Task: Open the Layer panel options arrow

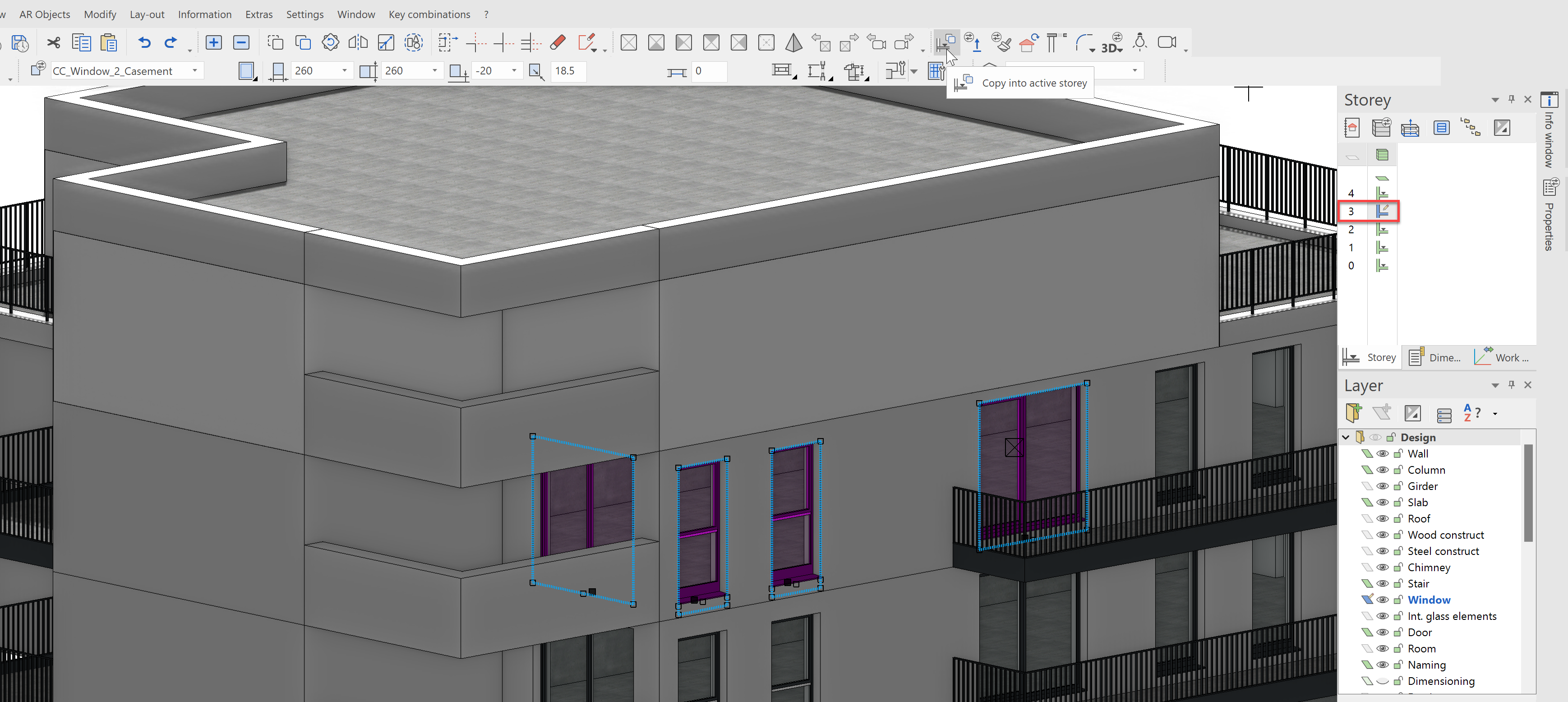Action: (1495, 385)
